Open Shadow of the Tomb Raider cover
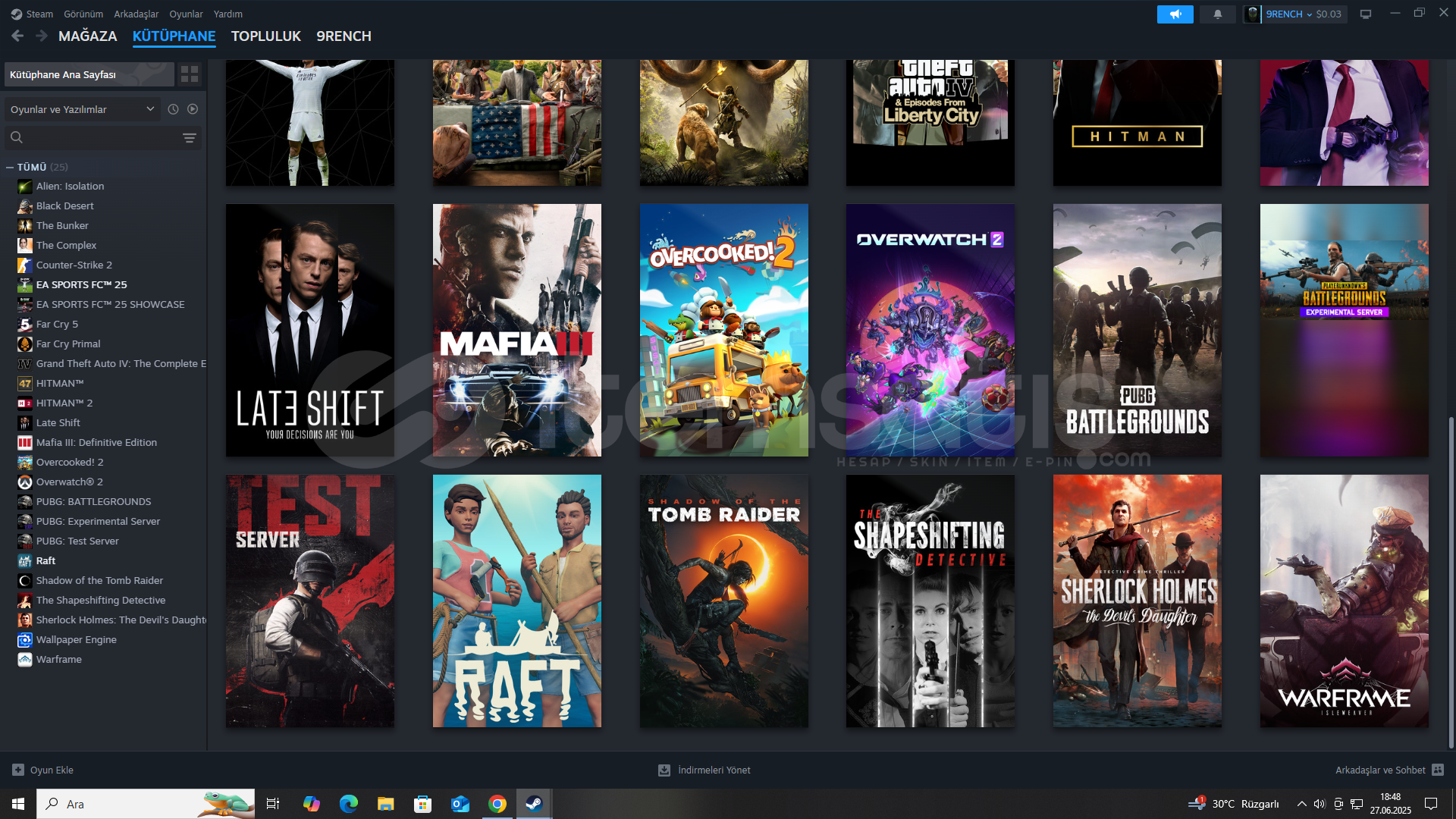This screenshot has width=1456, height=819. click(x=724, y=601)
